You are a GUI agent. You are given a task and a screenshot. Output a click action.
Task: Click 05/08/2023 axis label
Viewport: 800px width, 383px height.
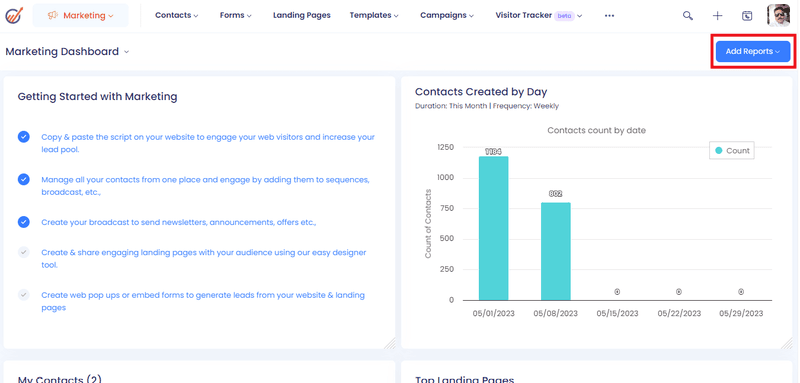[x=556, y=313]
